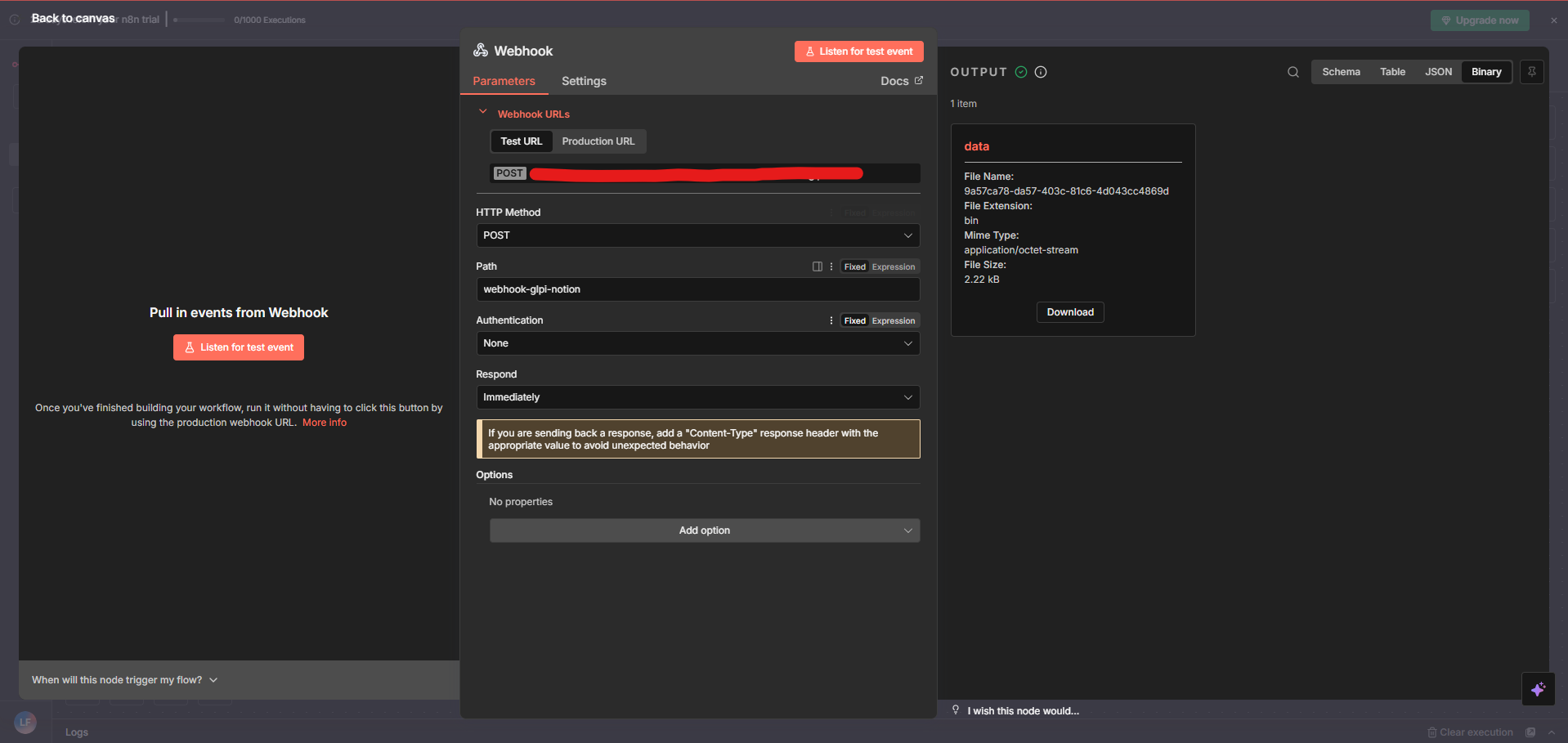Open the More info link
Screen dimensions: 1568x743
point(325,423)
